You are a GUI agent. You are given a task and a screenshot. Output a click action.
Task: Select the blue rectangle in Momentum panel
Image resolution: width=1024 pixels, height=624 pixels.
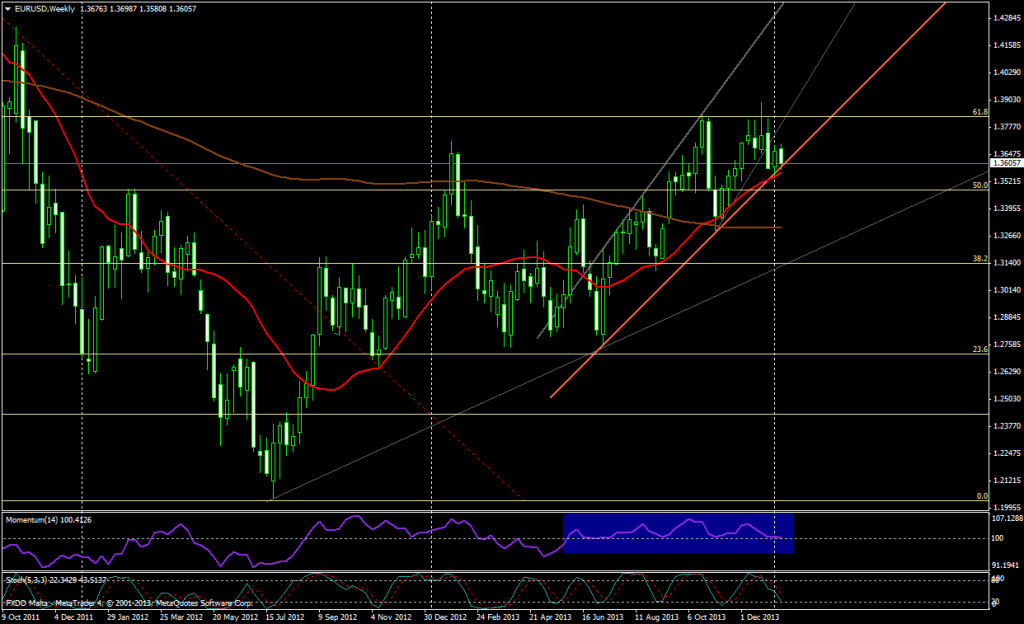point(678,533)
